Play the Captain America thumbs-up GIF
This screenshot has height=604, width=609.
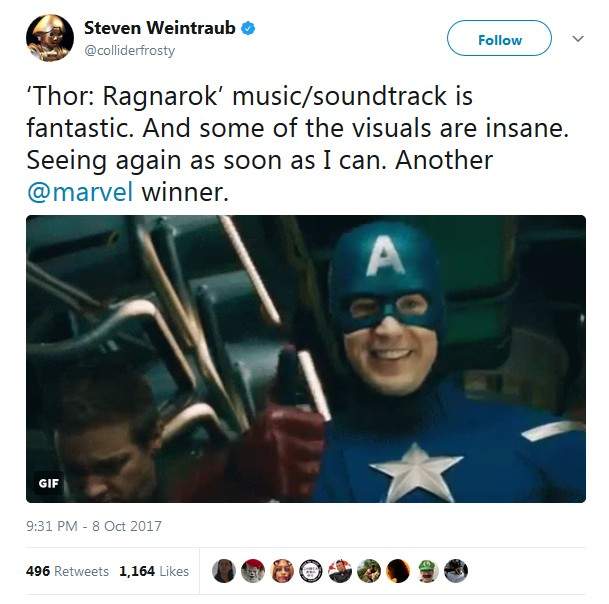(306, 358)
